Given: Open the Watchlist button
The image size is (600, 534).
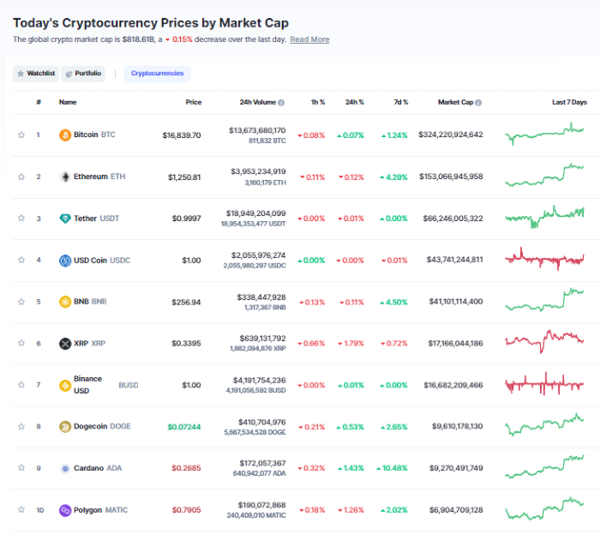Looking at the screenshot, I should coord(36,73).
